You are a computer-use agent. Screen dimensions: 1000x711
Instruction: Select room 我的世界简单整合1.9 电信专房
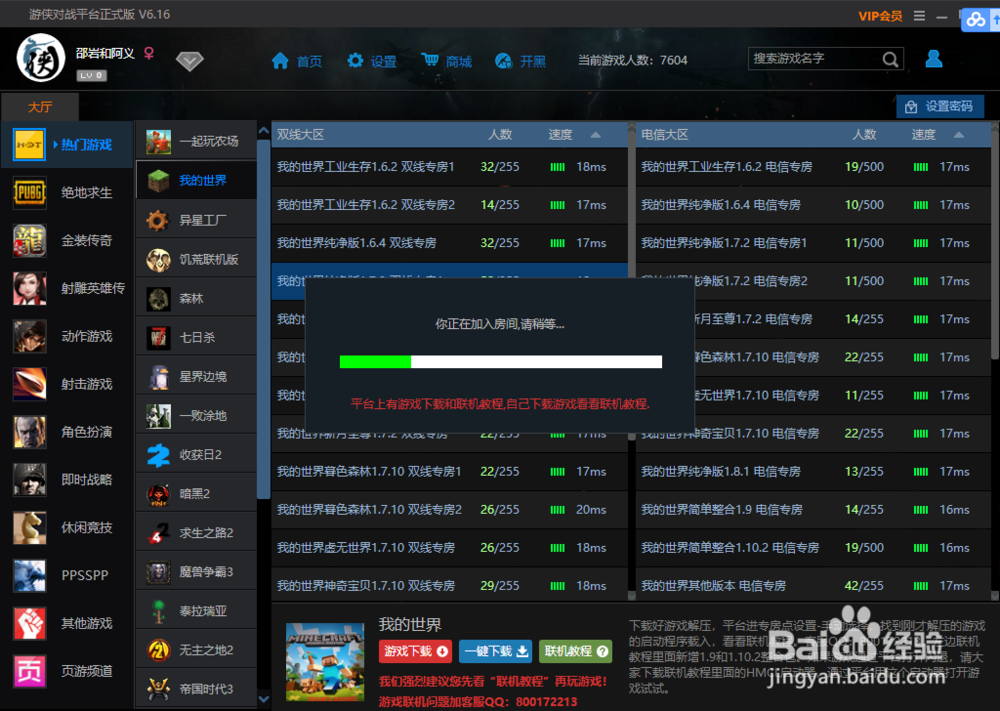(x=813, y=509)
